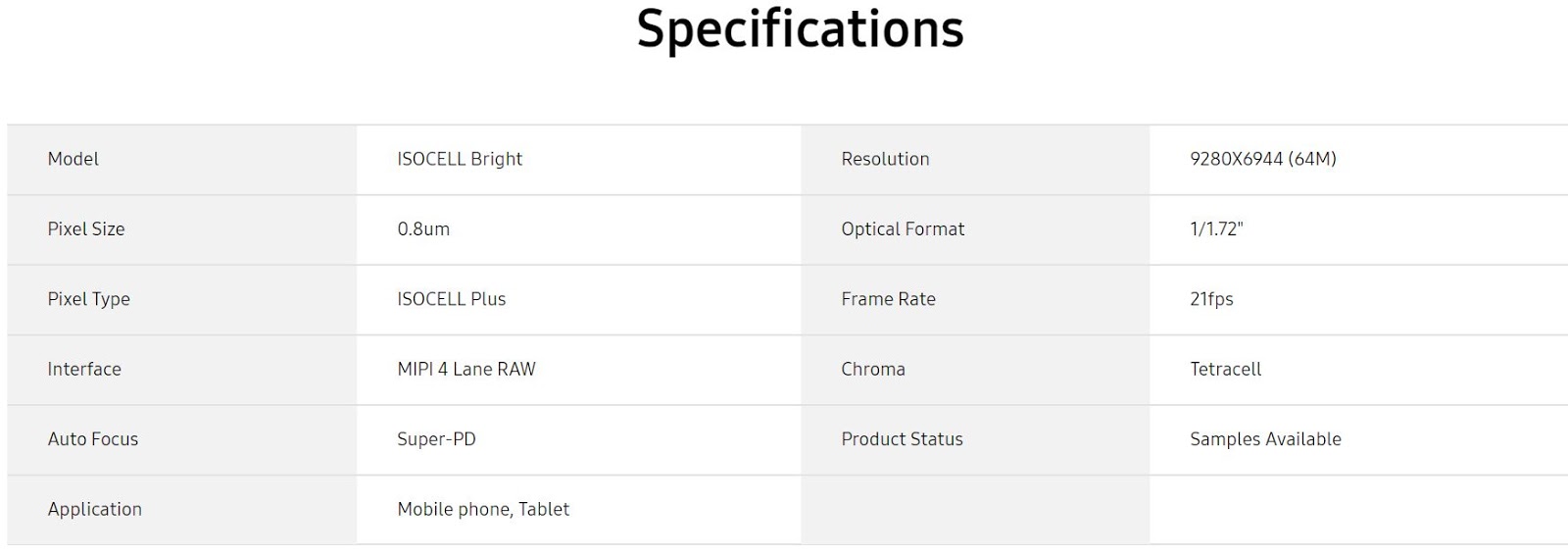Click the Mobile phone, Tablet application value
1568x555 pixels.
tap(483, 509)
